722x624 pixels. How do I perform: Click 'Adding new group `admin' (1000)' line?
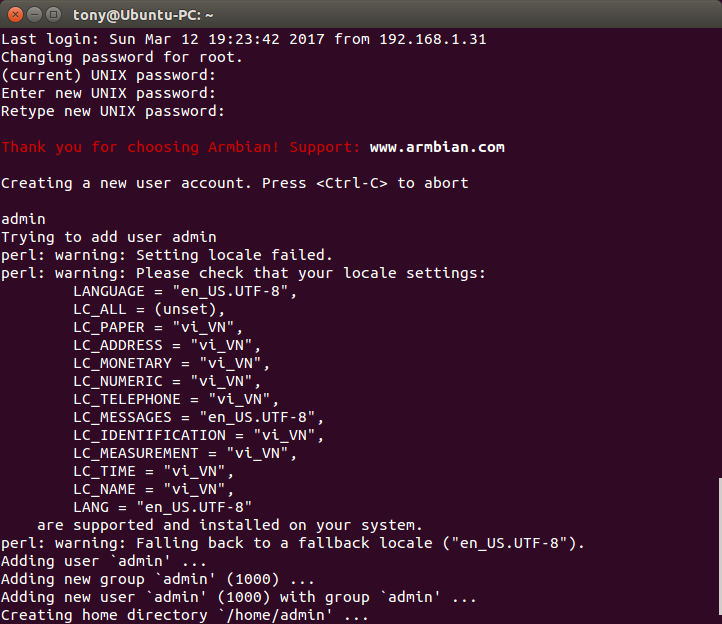[x=157, y=579]
